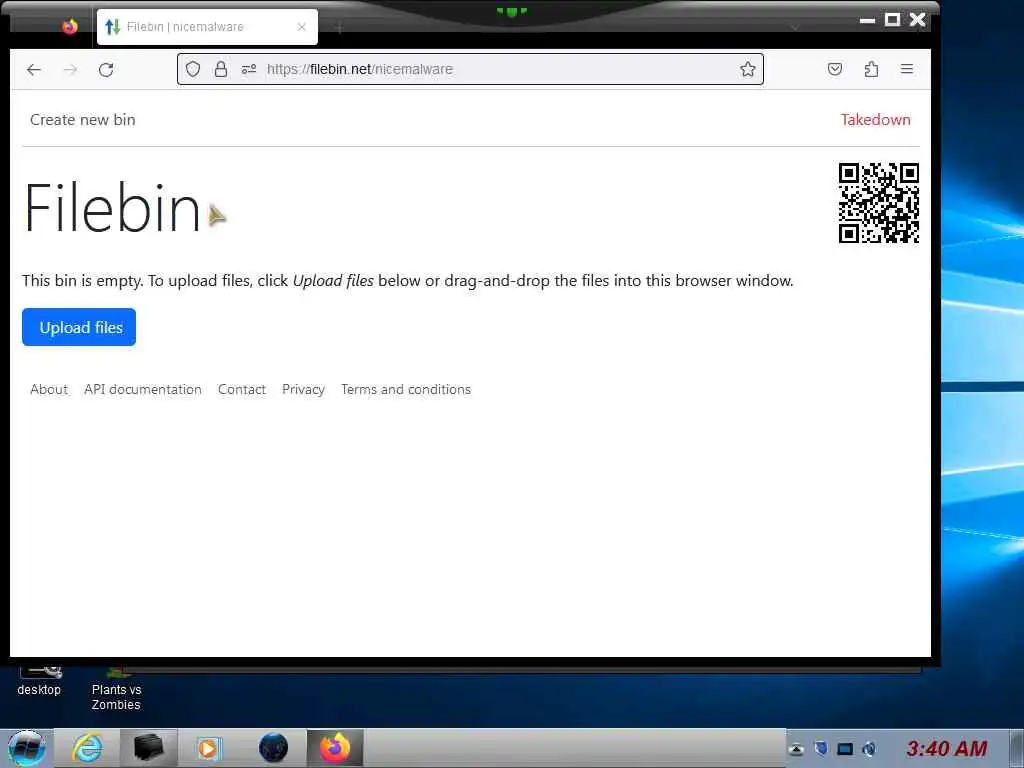Viewport: 1024px width, 768px height.
Task: Open the list-all-tabs dropdown chevron
Action: click(x=794, y=27)
